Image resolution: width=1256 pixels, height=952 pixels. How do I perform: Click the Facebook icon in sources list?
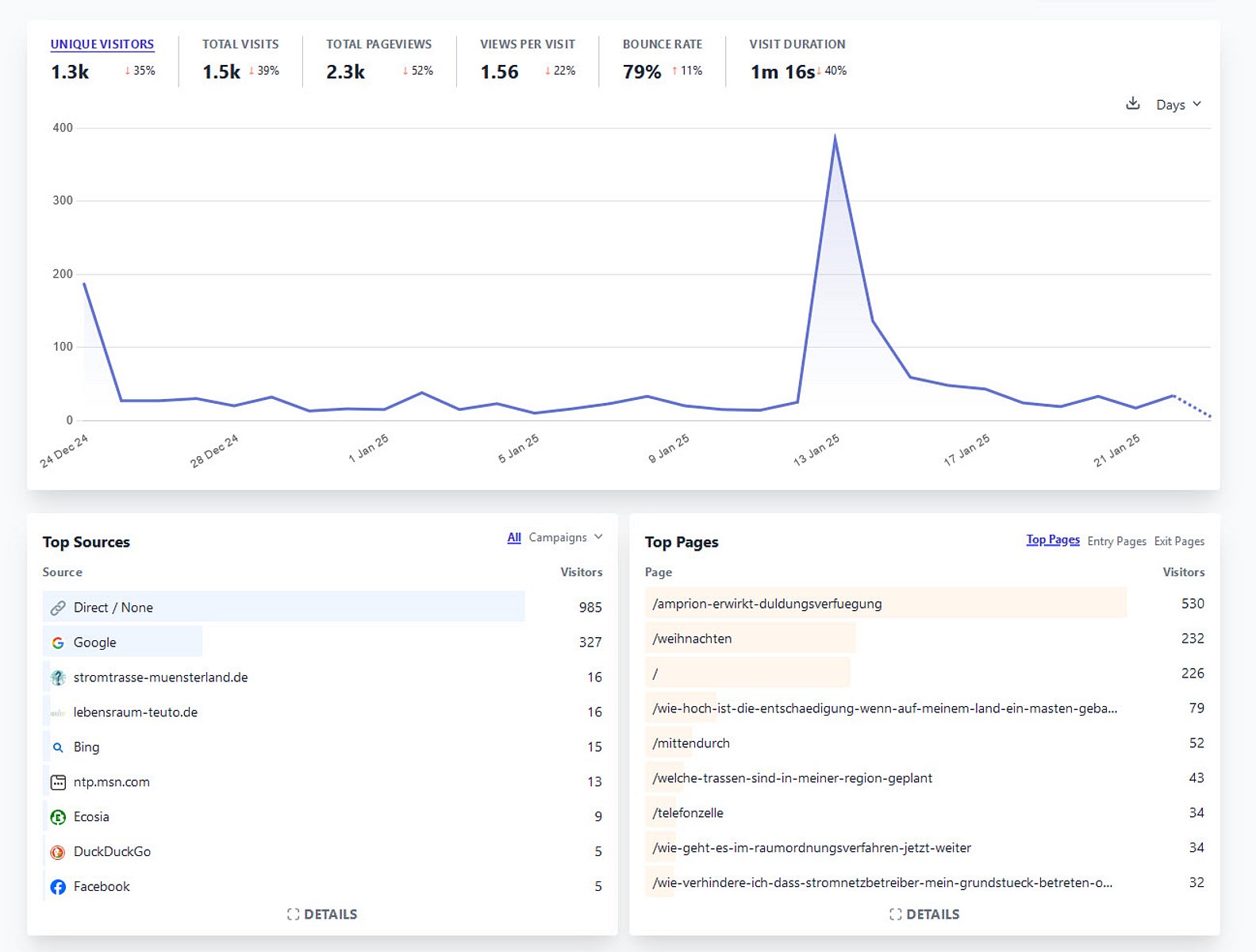point(58,887)
